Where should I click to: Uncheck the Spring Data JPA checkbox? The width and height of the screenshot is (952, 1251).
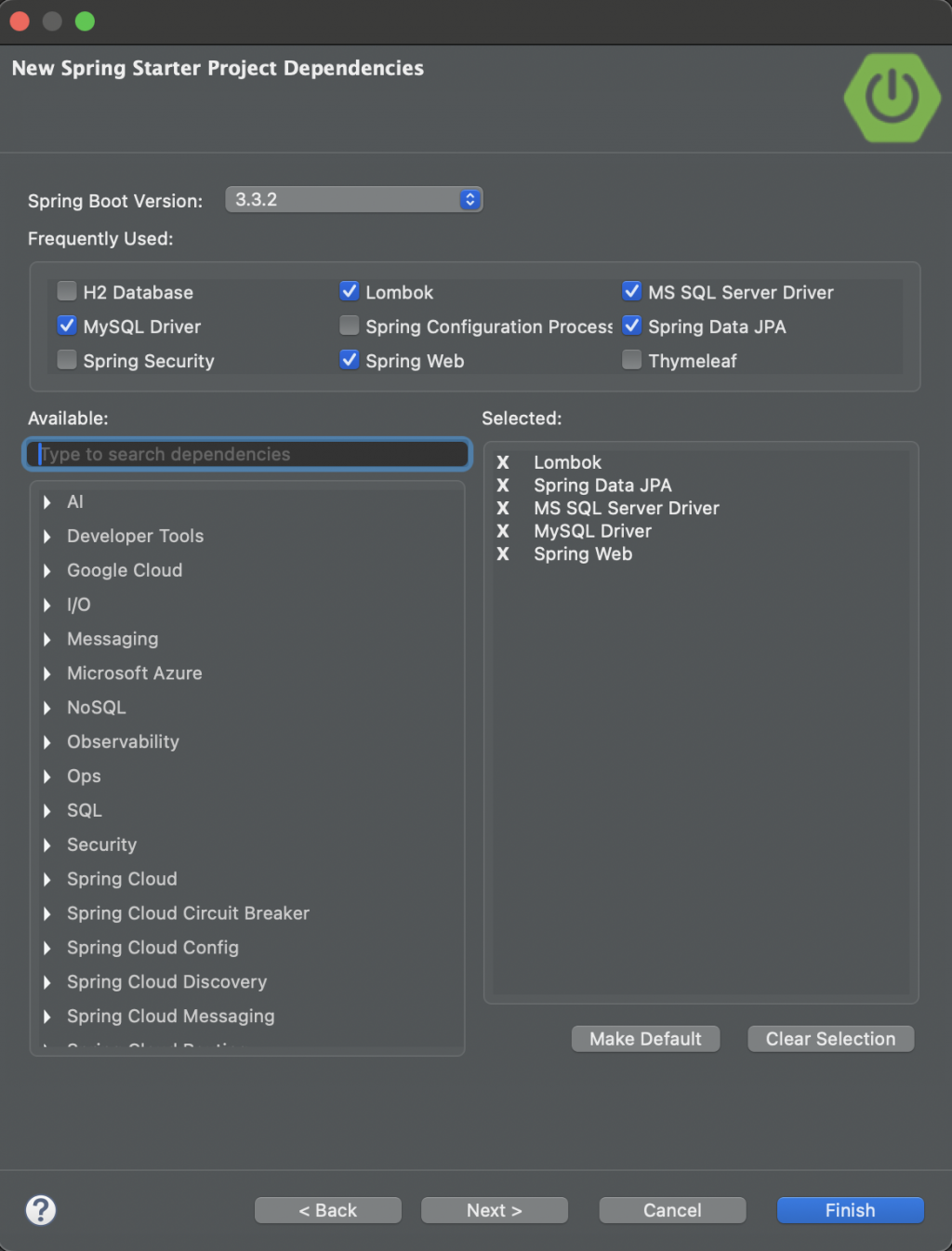point(632,326)
